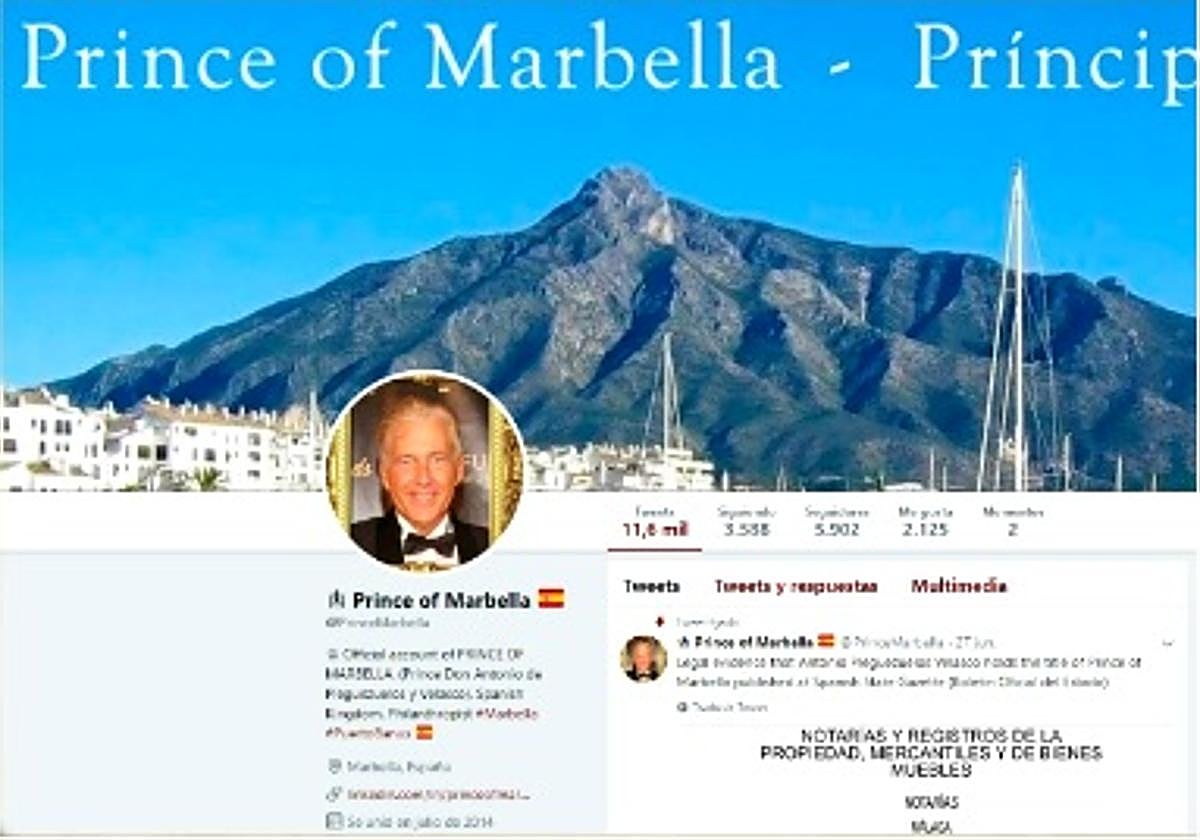Image resolution: width=1200 pixels, height=840 pixels.
Task: Click the joined date calendar icon
Action: click(x=335, y=821)
